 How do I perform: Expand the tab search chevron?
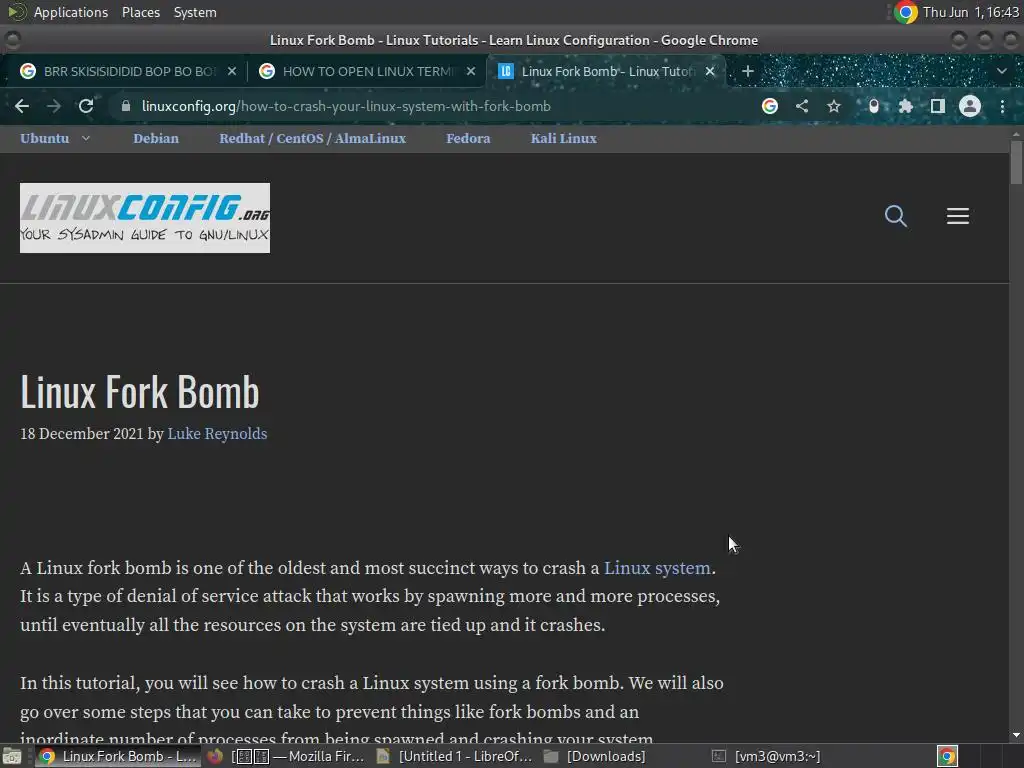coord(1002,71)
